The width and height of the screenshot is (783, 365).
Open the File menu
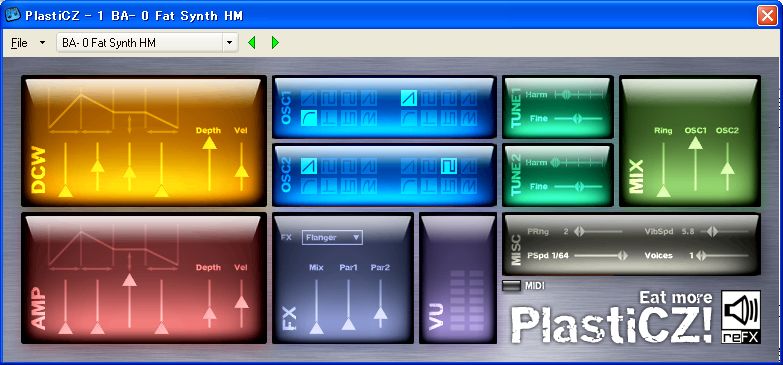(19, 43)
